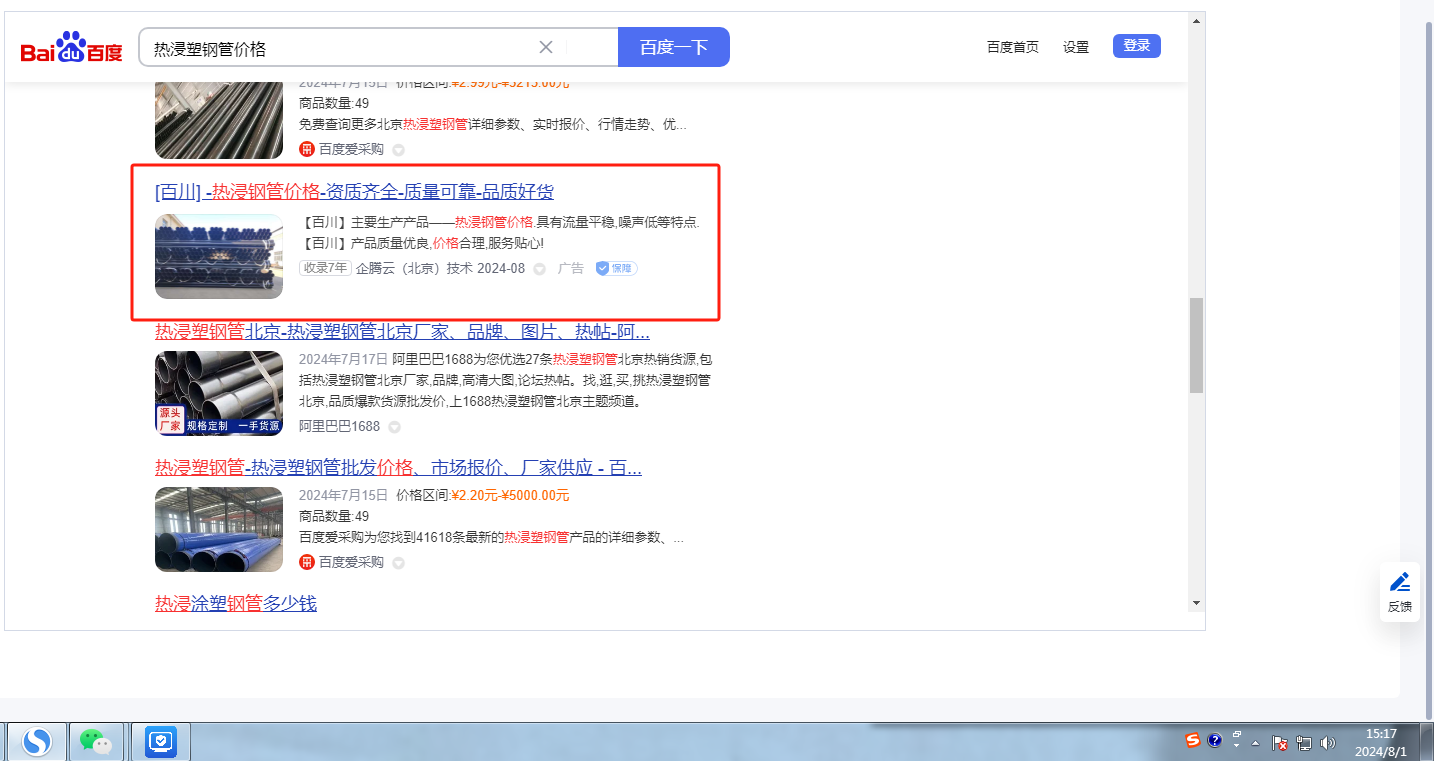Show hidden tray icons with the up arrow

tap(1255, 743)
